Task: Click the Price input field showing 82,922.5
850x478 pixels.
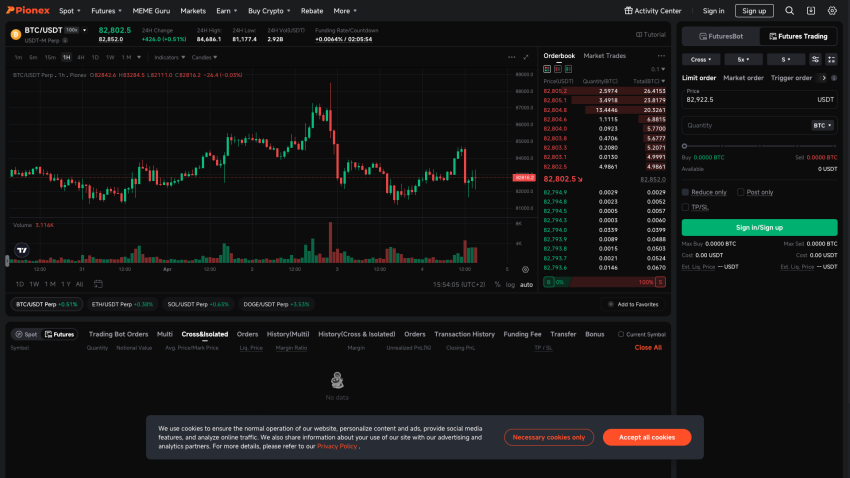Action: click(759, 100)
